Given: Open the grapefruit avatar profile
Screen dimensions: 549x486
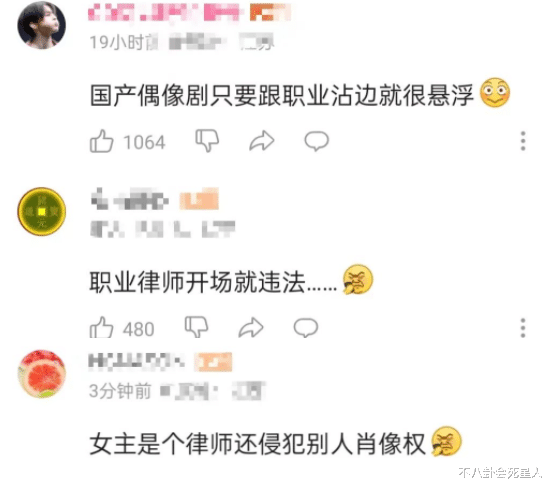Looking at the screenshot, I should pyautogui.click(x=42, y=374).
